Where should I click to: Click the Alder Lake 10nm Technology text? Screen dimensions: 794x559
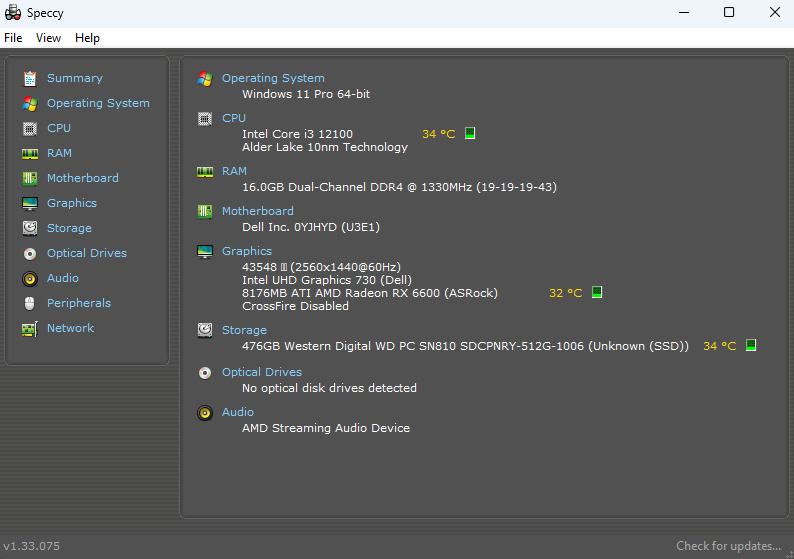325,147
